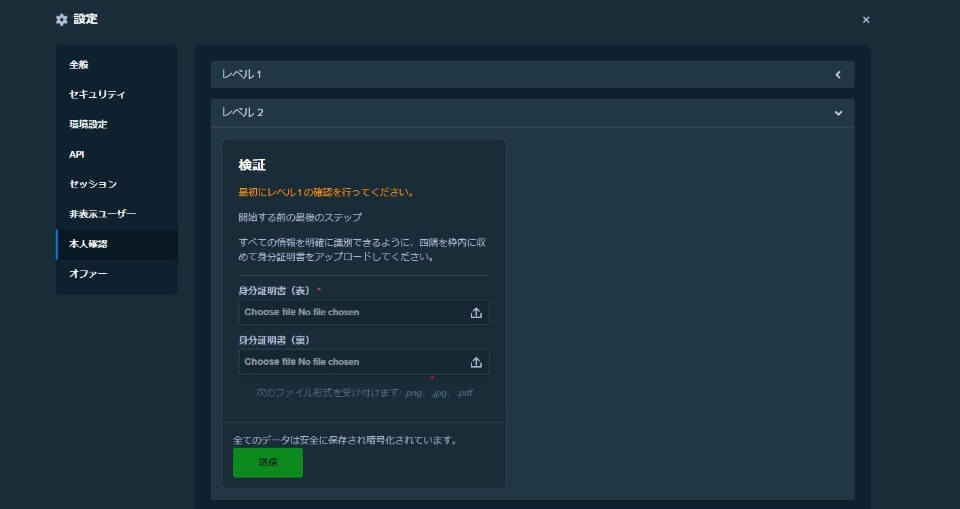This screenshot has height=509, width=960.
Task: Select 本人確認 in the sidebar
Action: (117, 244)
